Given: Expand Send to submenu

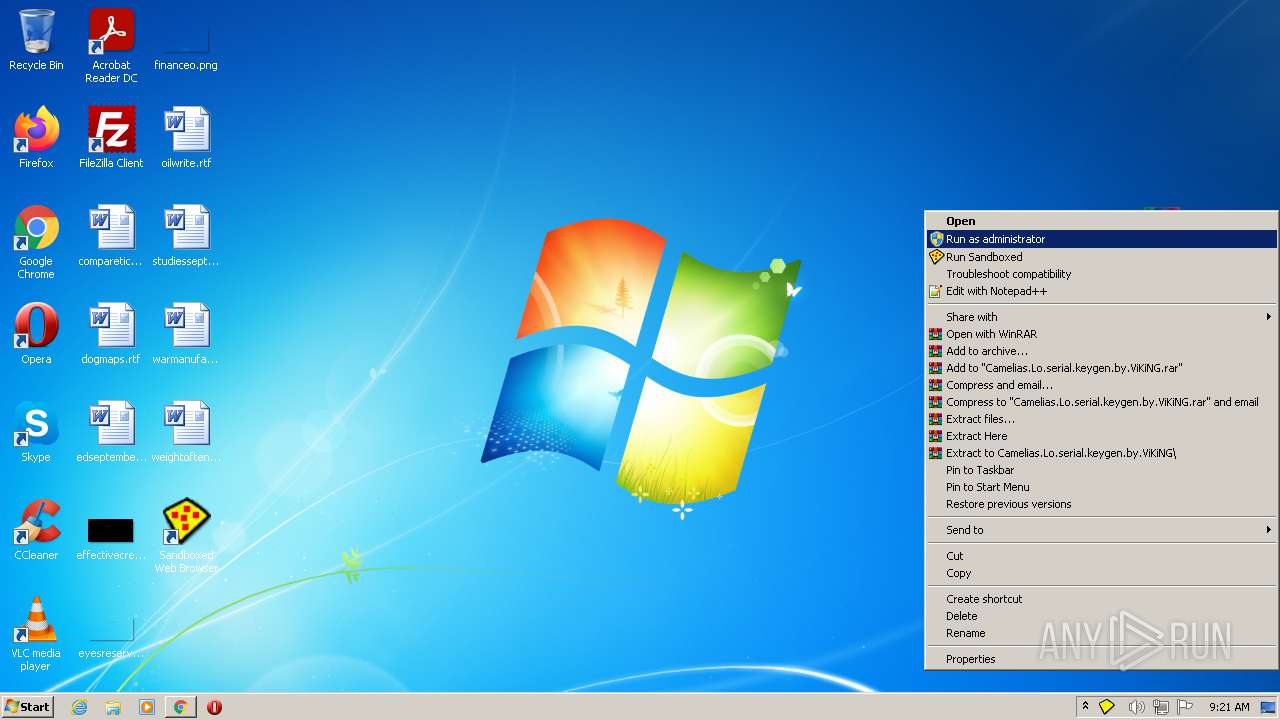Looking at the screenshot, I should coord(1101,530).
